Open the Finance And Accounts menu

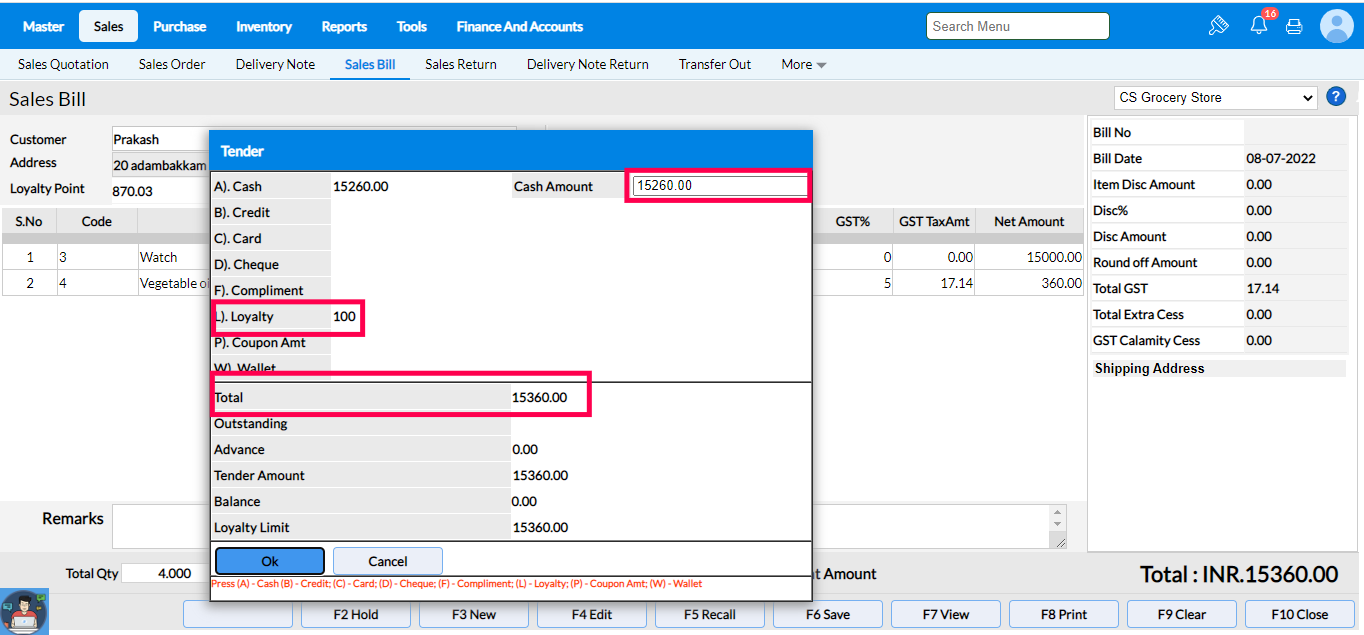(x=519, y=27)
